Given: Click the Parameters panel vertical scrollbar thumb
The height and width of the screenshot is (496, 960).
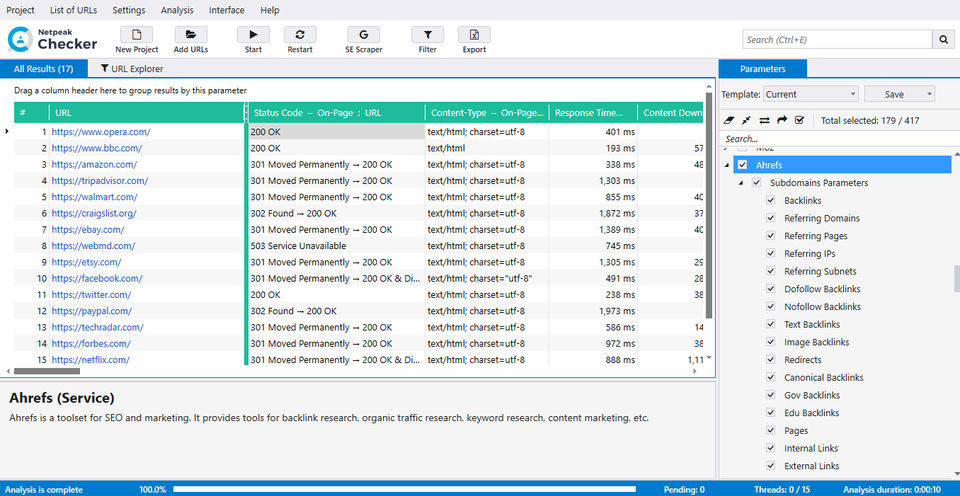Looking at the screenshot, I should [956, 279].
